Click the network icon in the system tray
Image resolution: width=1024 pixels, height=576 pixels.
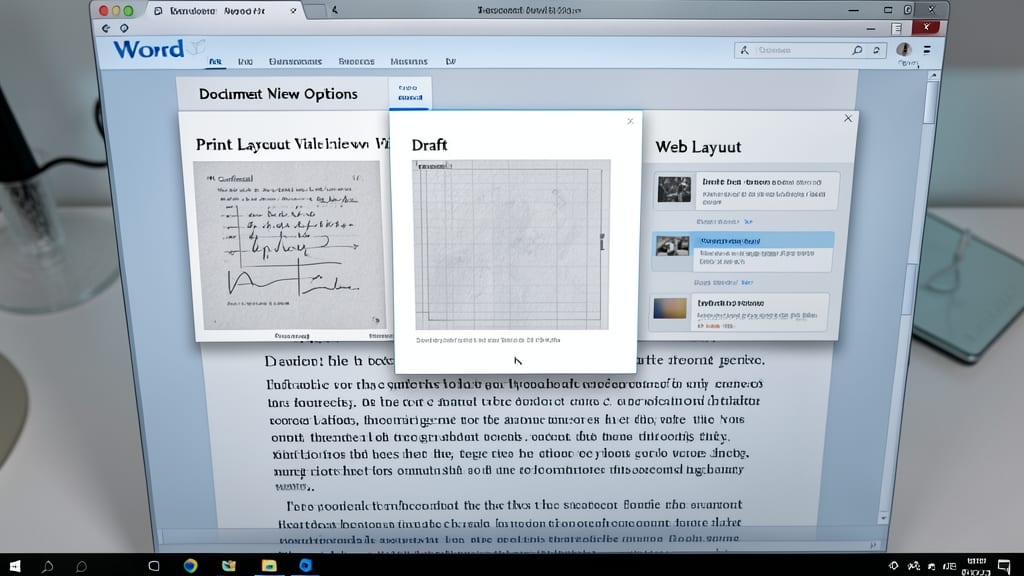[x=913, y=566]
